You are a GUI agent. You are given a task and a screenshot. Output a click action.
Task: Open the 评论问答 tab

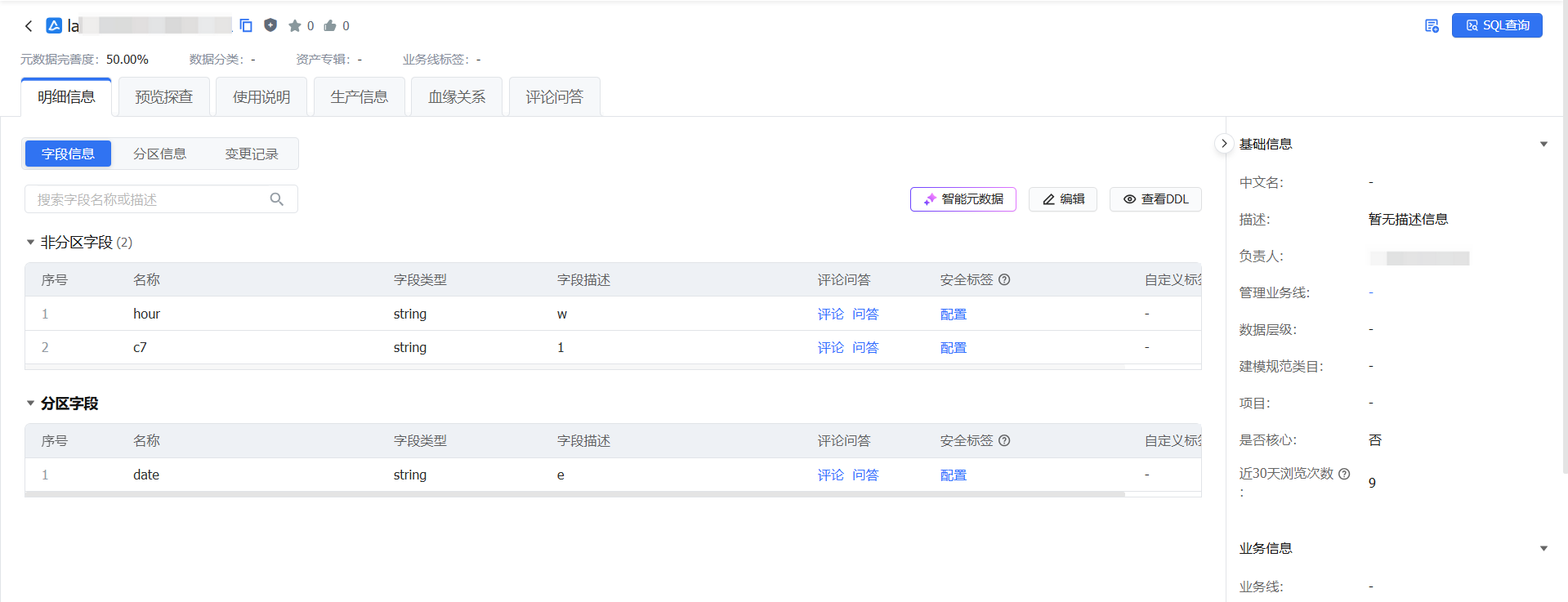(555, 97)
